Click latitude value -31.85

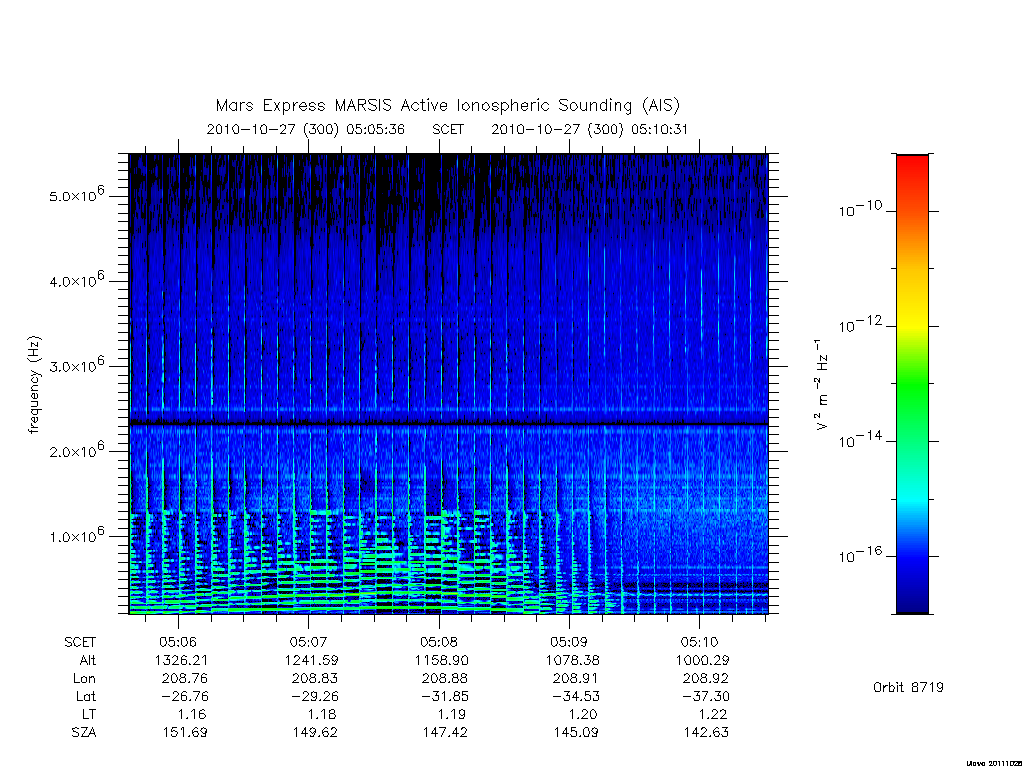click(x=445, y=696)
